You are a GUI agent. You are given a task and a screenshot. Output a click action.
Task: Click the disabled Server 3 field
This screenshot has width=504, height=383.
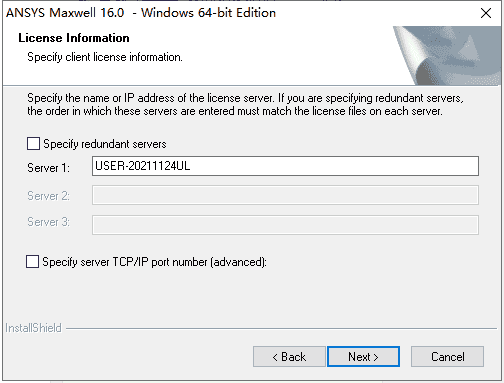tap(285, 225)
